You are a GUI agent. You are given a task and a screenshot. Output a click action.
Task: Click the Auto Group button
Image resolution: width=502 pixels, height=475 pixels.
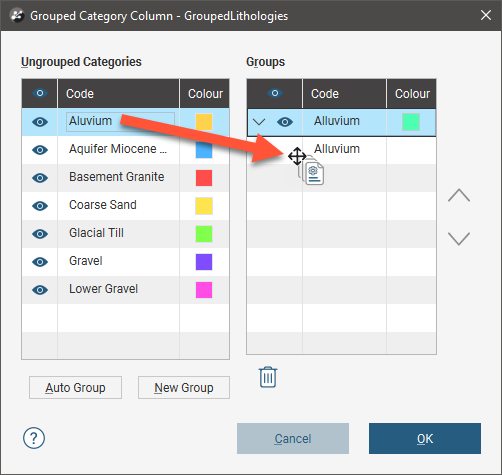pyautogui.click(x=75, y=387)
